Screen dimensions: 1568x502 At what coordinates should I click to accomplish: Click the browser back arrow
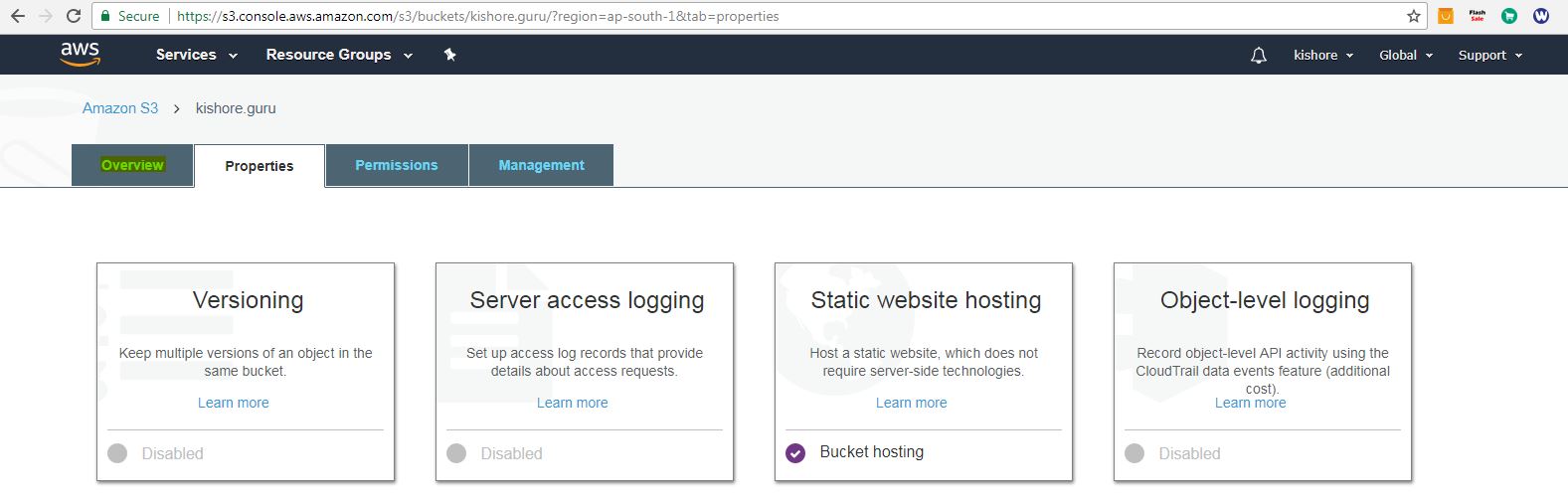tap(18, 16)
